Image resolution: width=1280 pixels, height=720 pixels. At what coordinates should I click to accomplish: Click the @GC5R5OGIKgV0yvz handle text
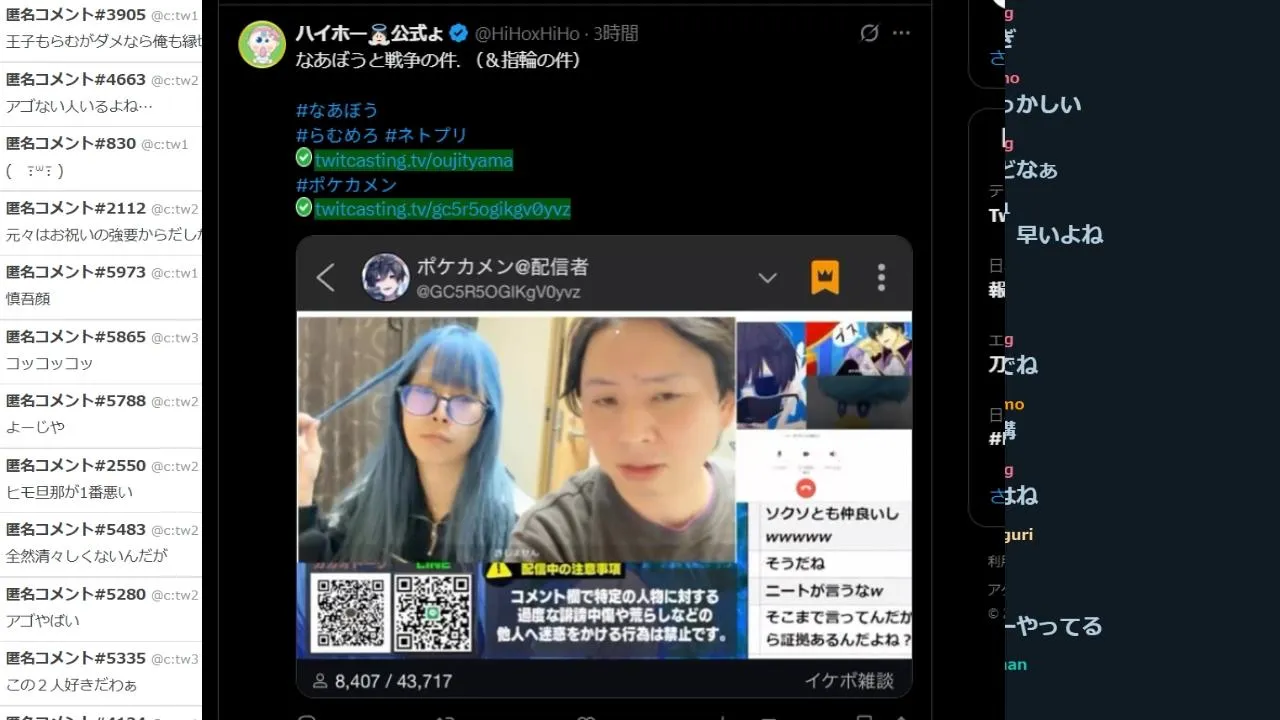tap(498, 292)
